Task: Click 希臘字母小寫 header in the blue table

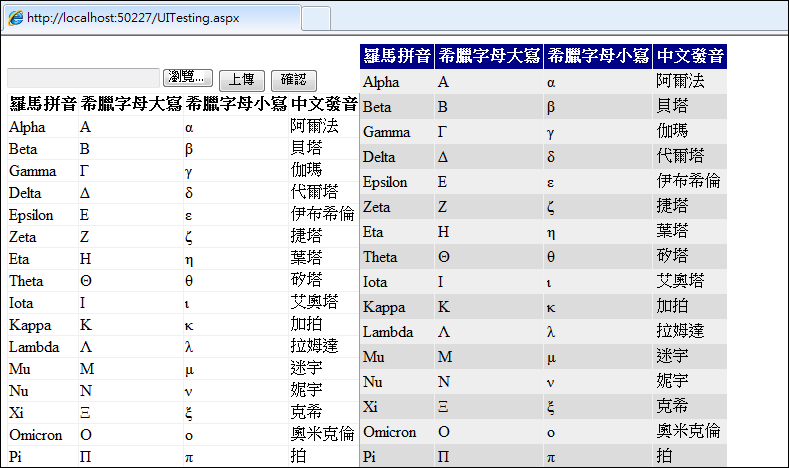Action: (x=598, y=56)
